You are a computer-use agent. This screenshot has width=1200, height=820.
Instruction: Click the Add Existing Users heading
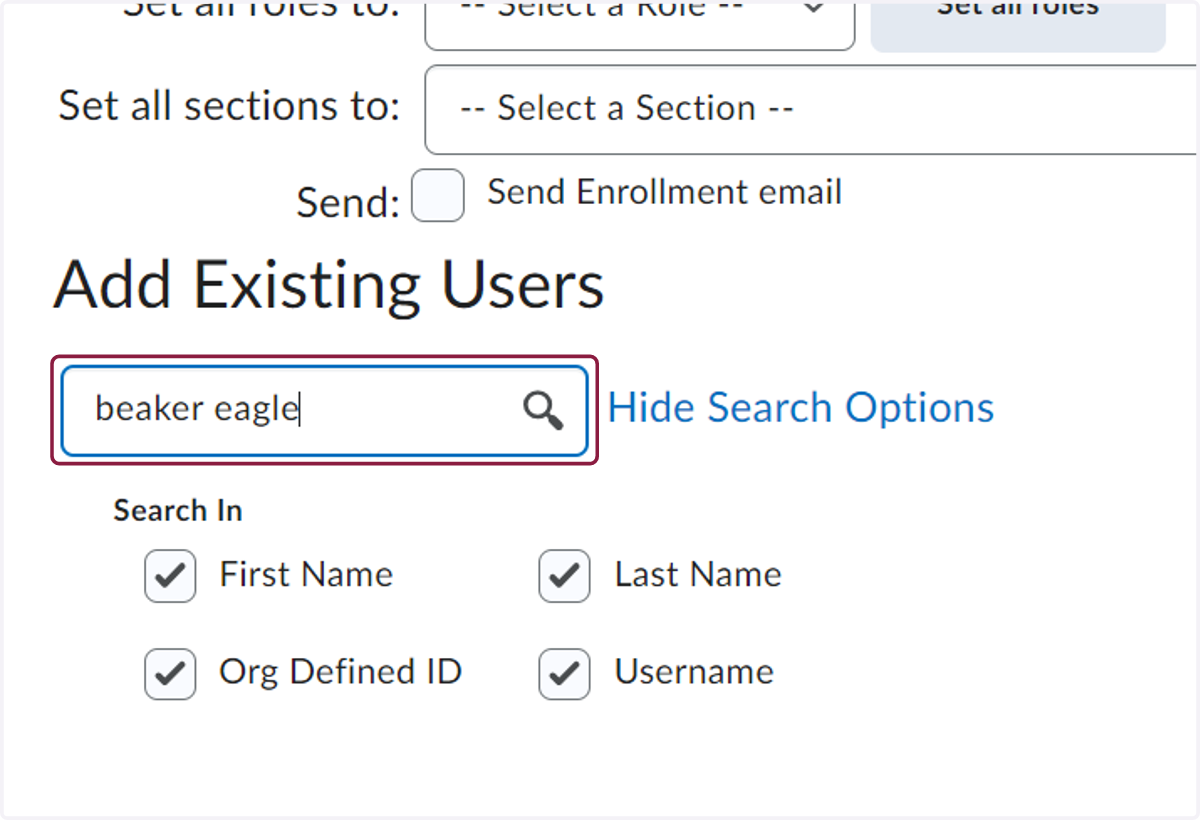coord(329,286)
